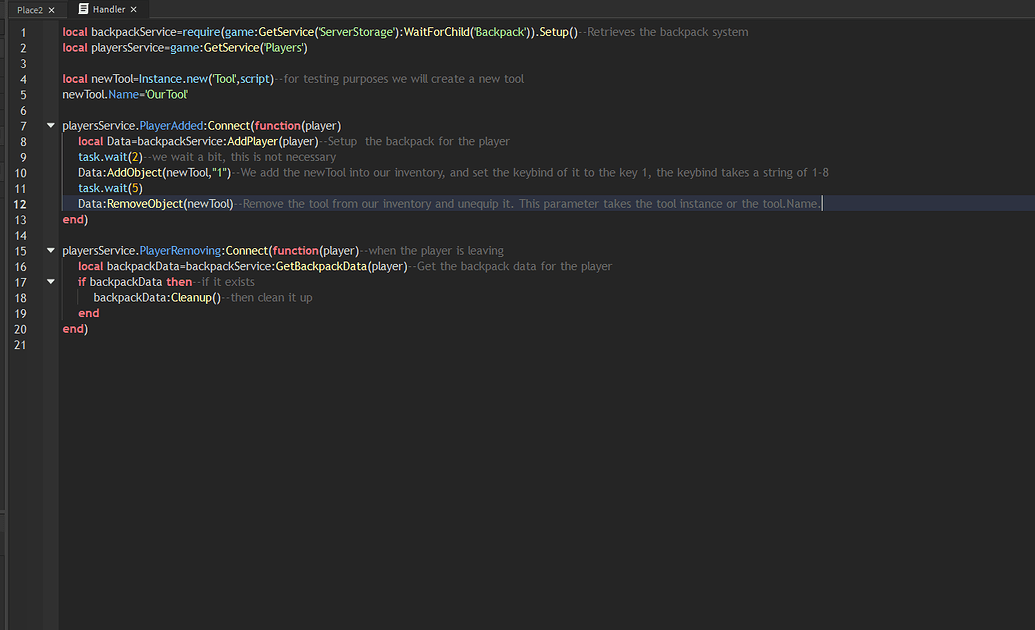Viewport: 1035px width, 630px height.
Task: Click 'when the player is leaving' comment
Action: pos(436,251)
